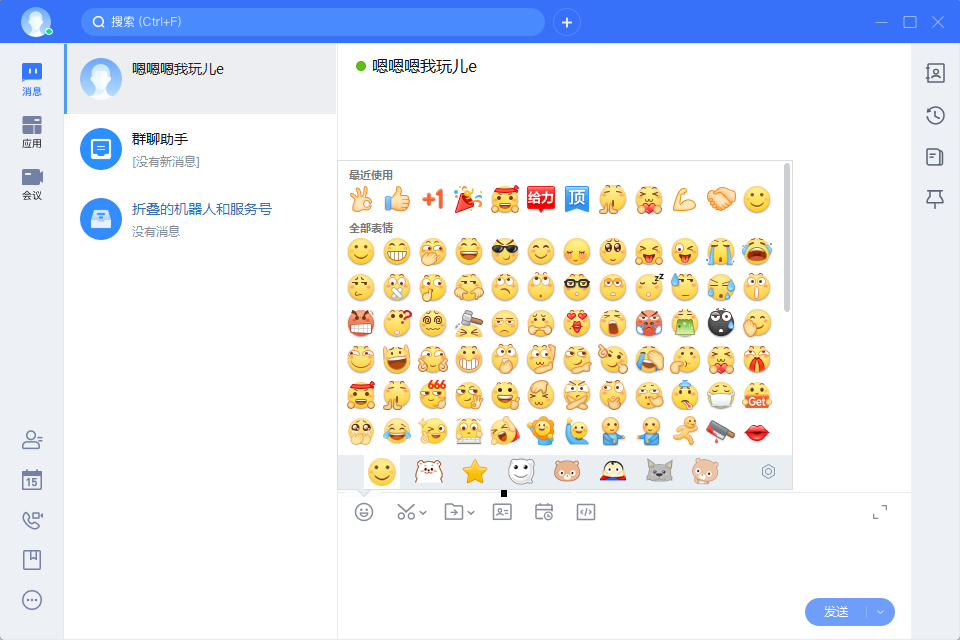The height and width of the screenshot is (640, 960).
Task: Select the default yellow smiley emoji tab
Action: pyautogui.click(x=381, y=472)
